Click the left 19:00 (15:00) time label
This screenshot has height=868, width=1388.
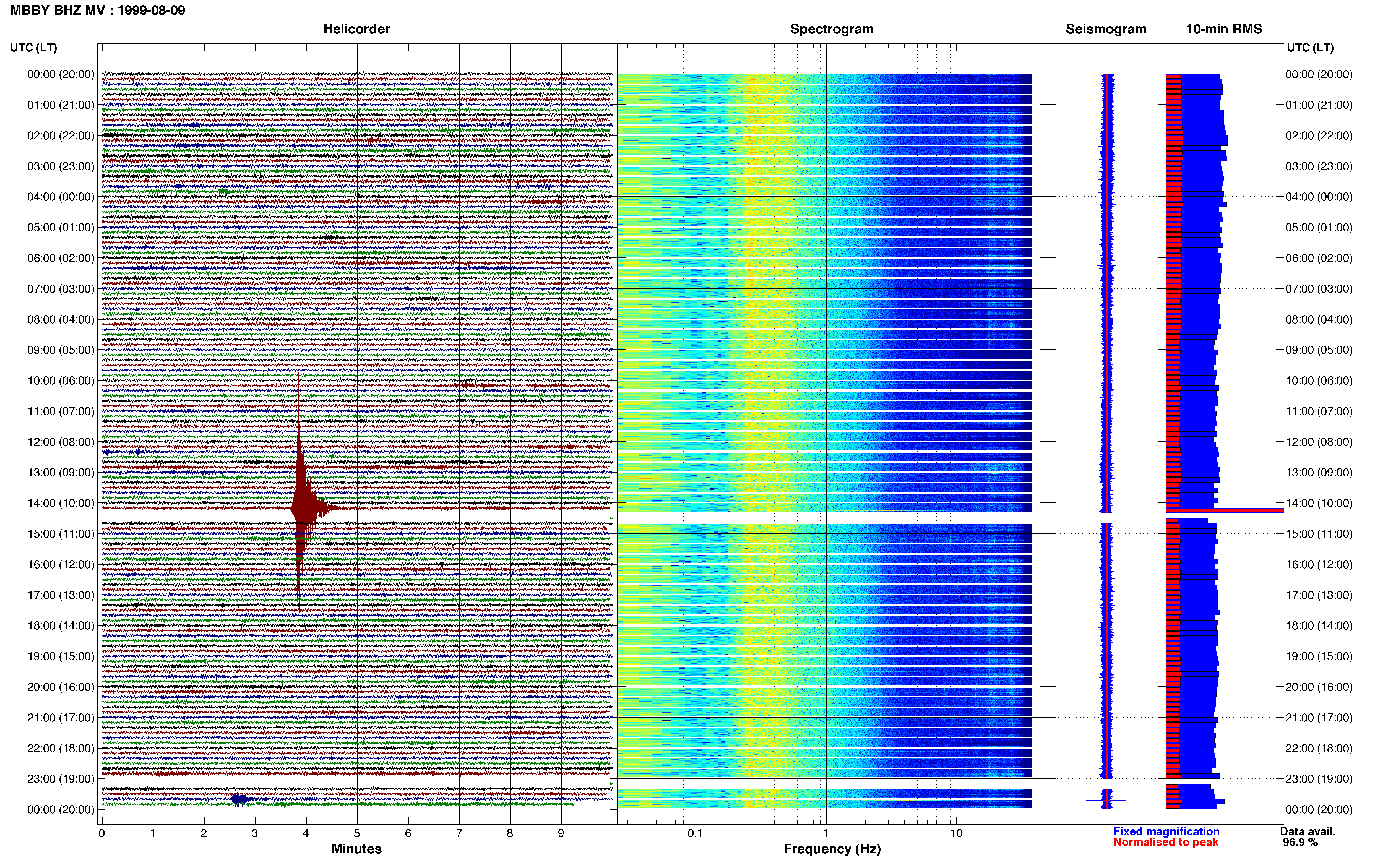click(x=61, y=656)
